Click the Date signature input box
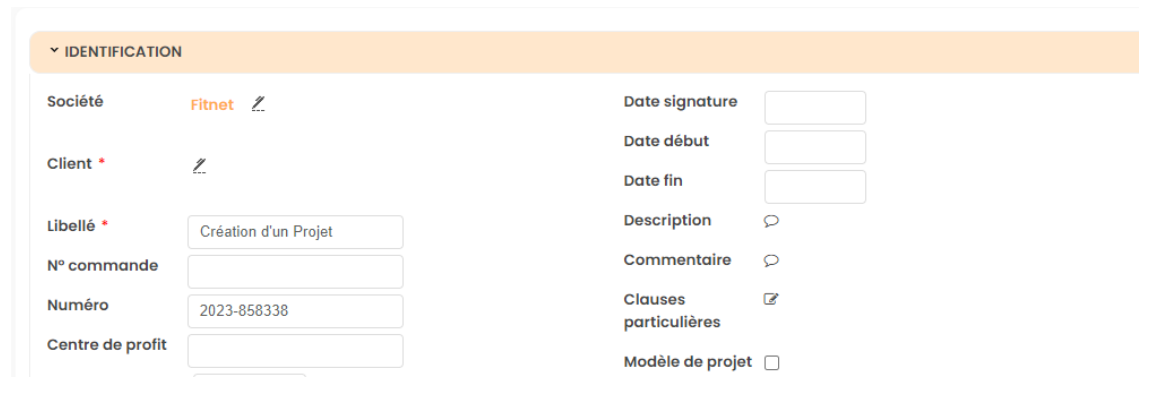 point(815,108)
